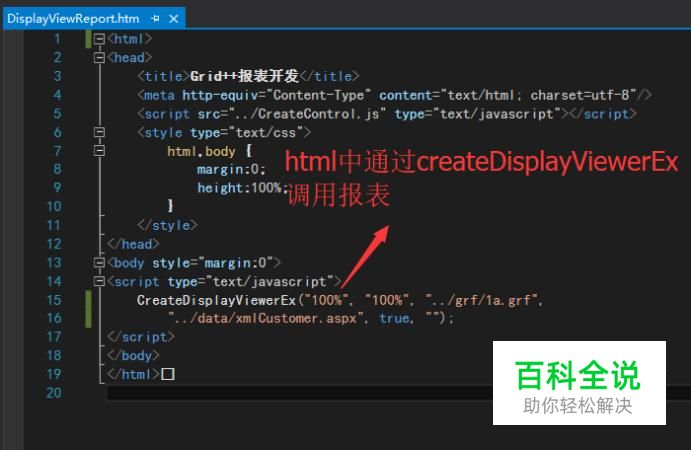Collapse the <head> block on line 2
This screenshot has width=691, height=450.
[99, 57]
